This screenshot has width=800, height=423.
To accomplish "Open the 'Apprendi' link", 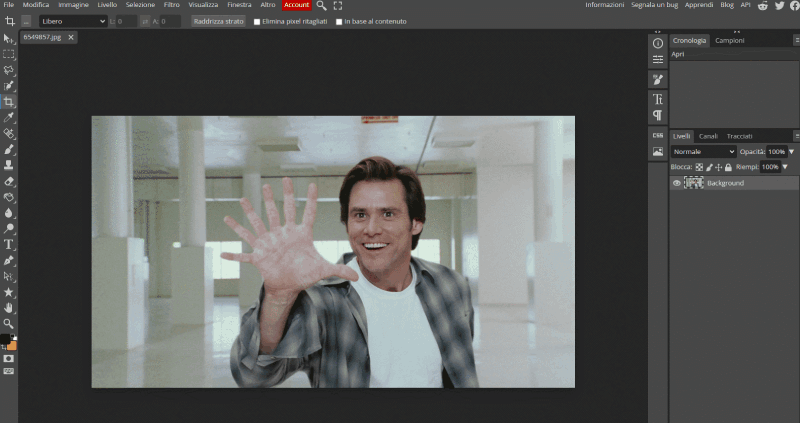I will (x=699, y=5).
